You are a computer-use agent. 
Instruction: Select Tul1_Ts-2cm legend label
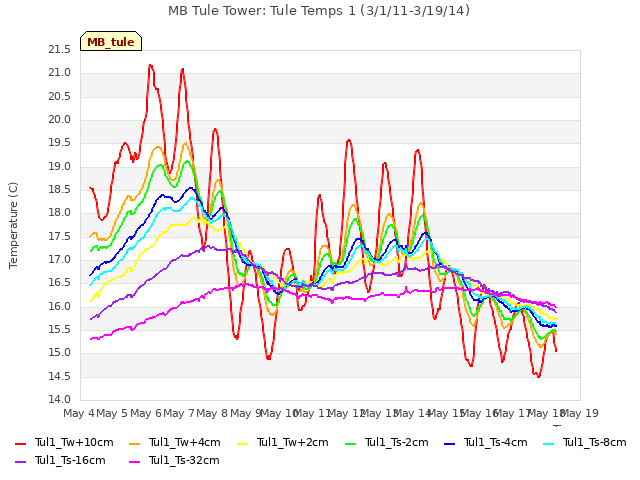[x=397, y=442]
